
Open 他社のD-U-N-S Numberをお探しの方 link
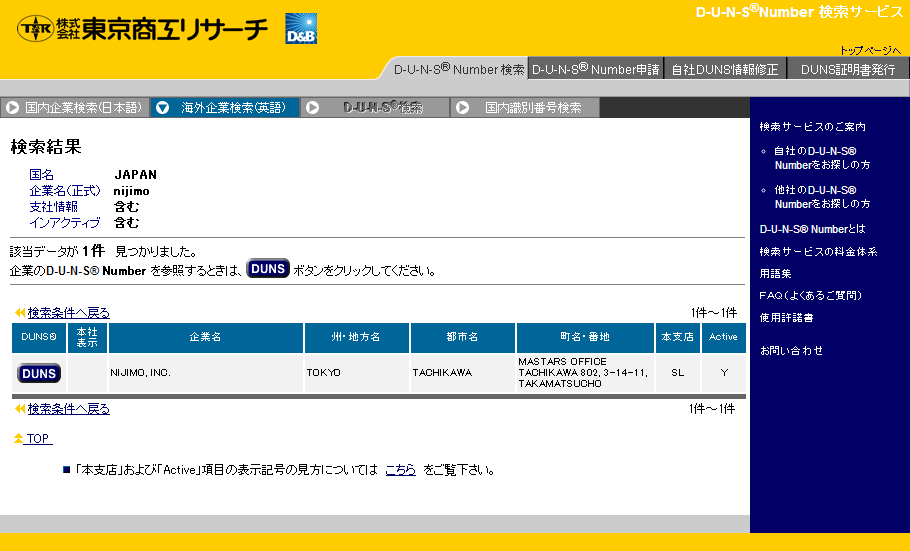point(822,197)
